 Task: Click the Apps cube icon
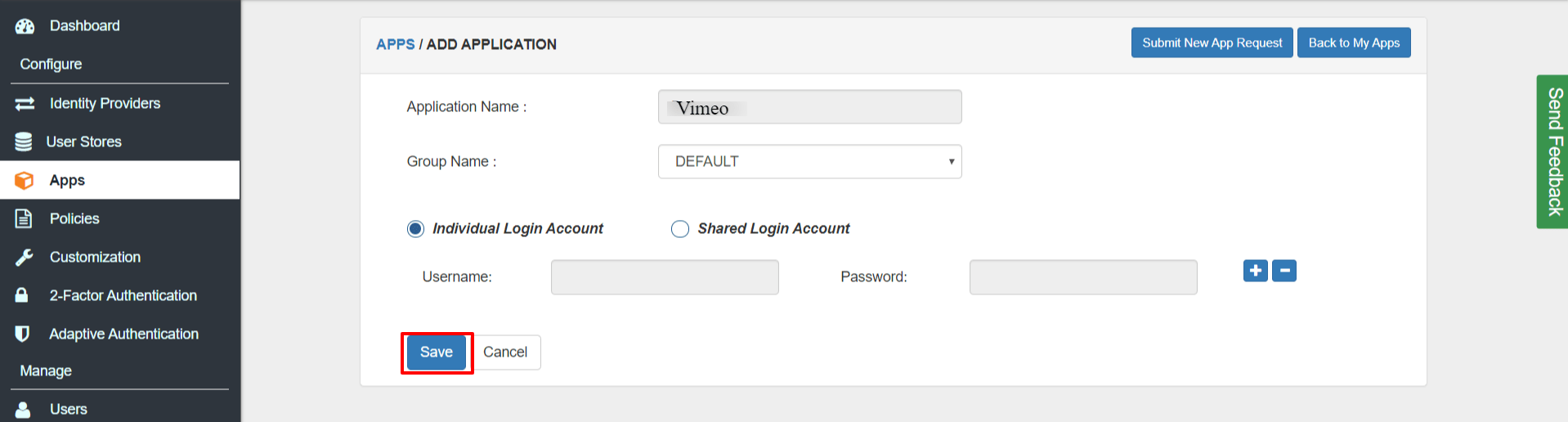coord(25,181)
